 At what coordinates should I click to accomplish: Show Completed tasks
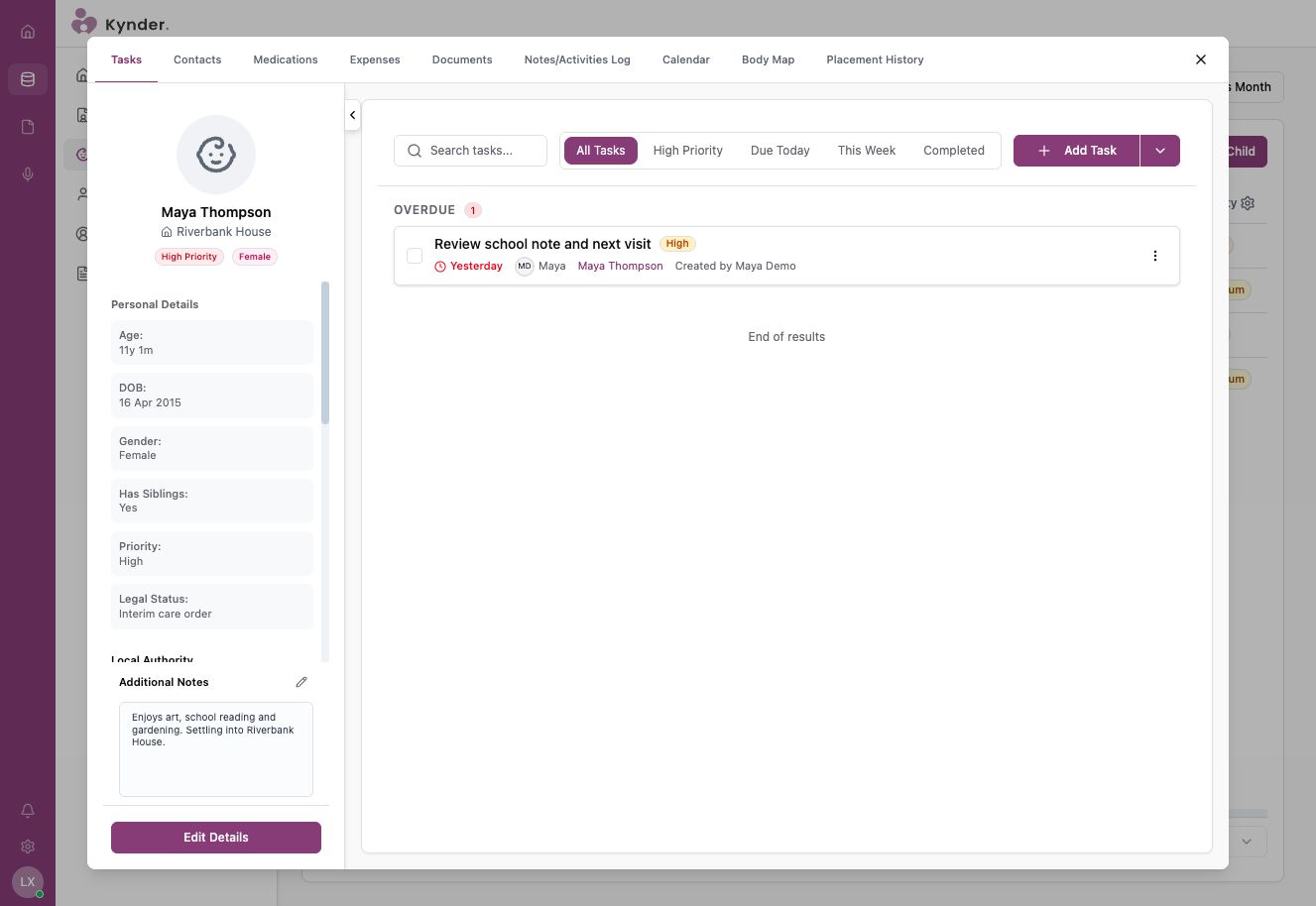[x=954, y=151]
